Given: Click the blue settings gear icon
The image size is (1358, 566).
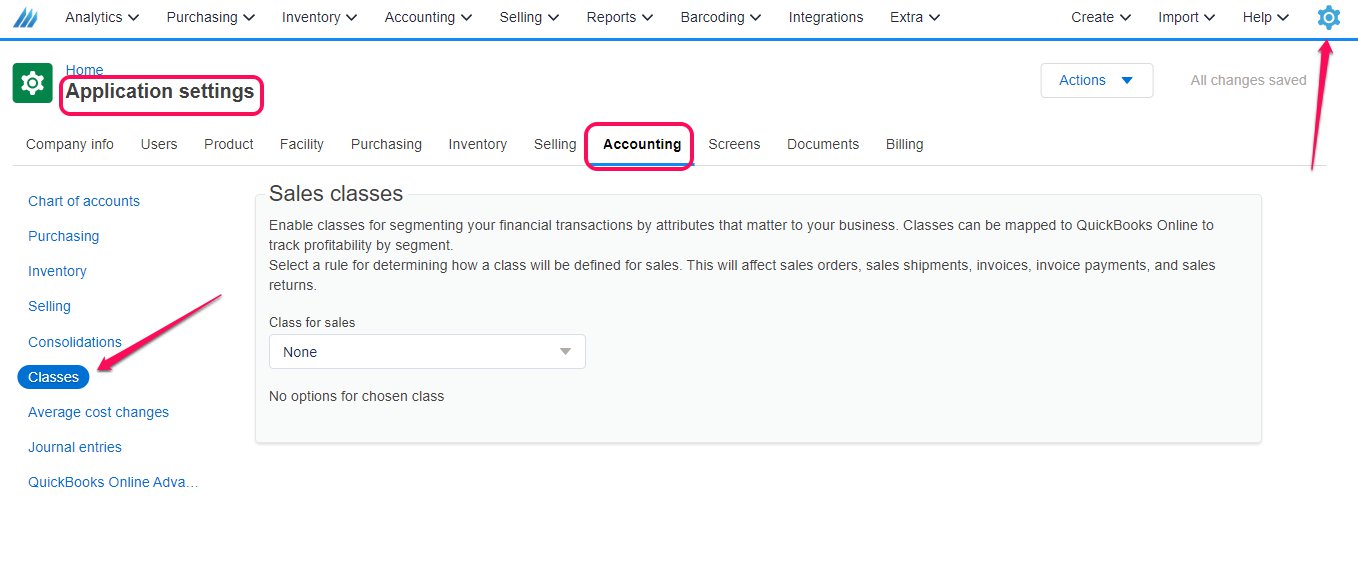Looking at the screenshot, I should (1328, 17).
